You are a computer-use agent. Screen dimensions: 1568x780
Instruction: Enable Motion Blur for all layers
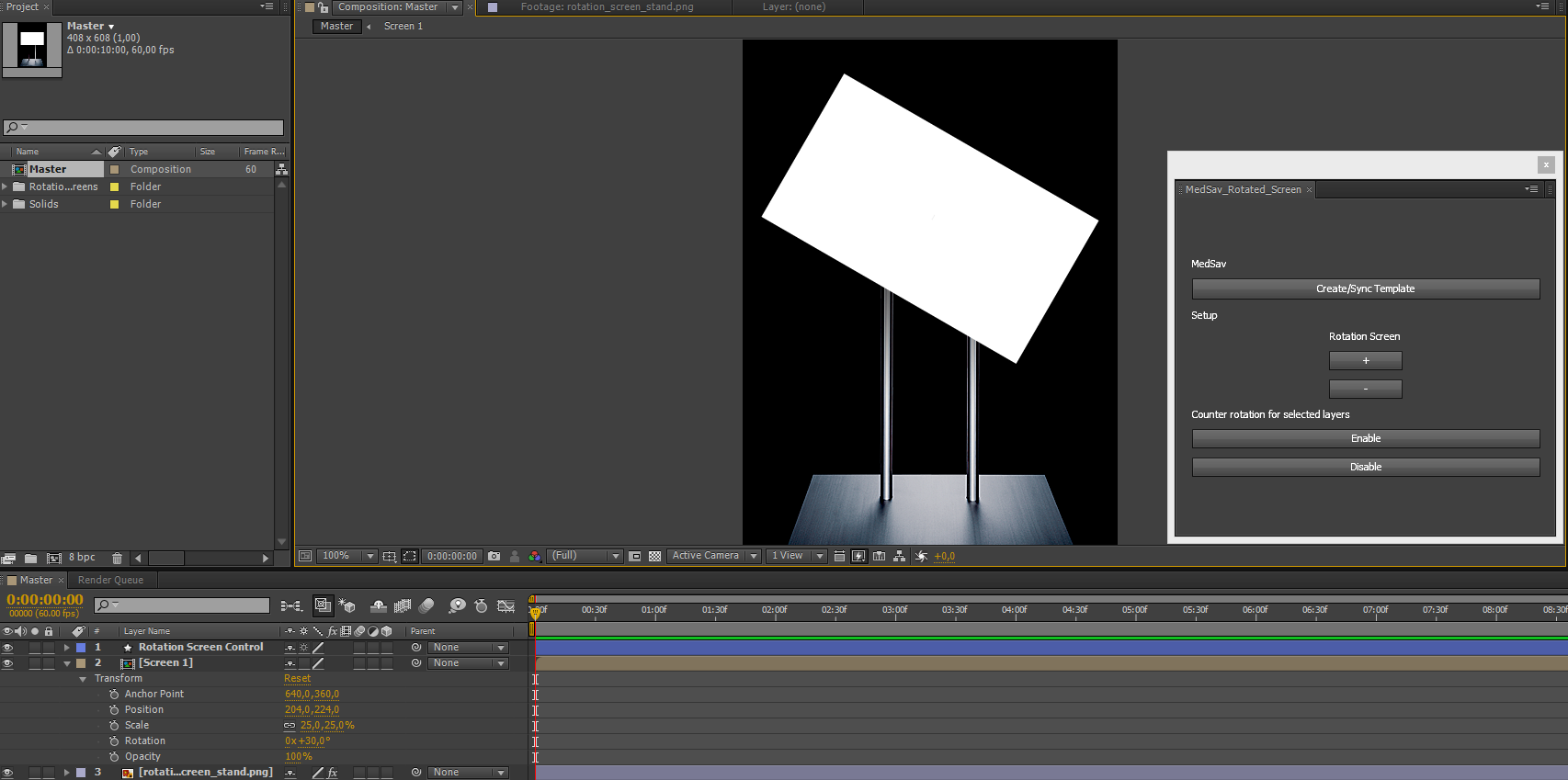[x=426, y=605]
